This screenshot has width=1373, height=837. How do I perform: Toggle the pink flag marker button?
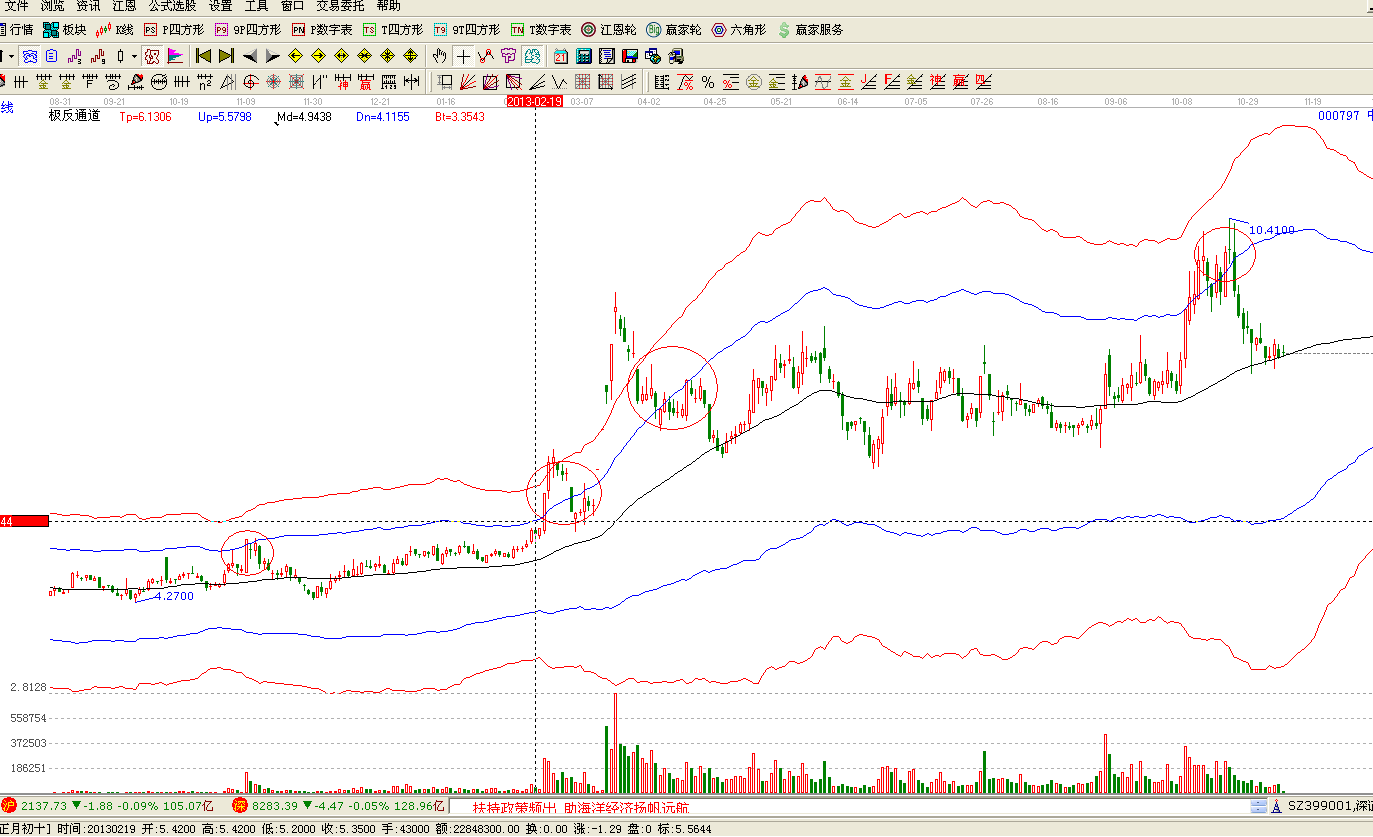pos(176,56)
